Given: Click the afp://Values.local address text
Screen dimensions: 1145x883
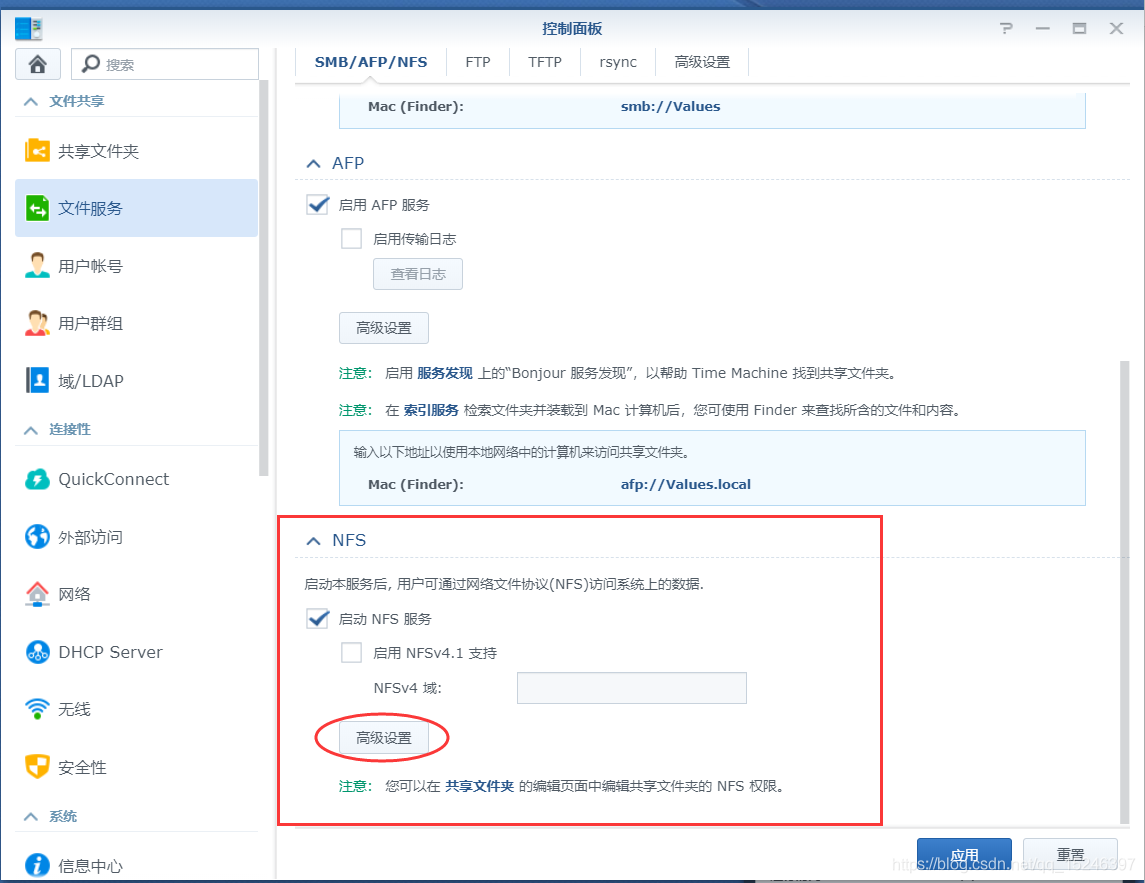Looking at the screenshot, I should pos(686,485).
